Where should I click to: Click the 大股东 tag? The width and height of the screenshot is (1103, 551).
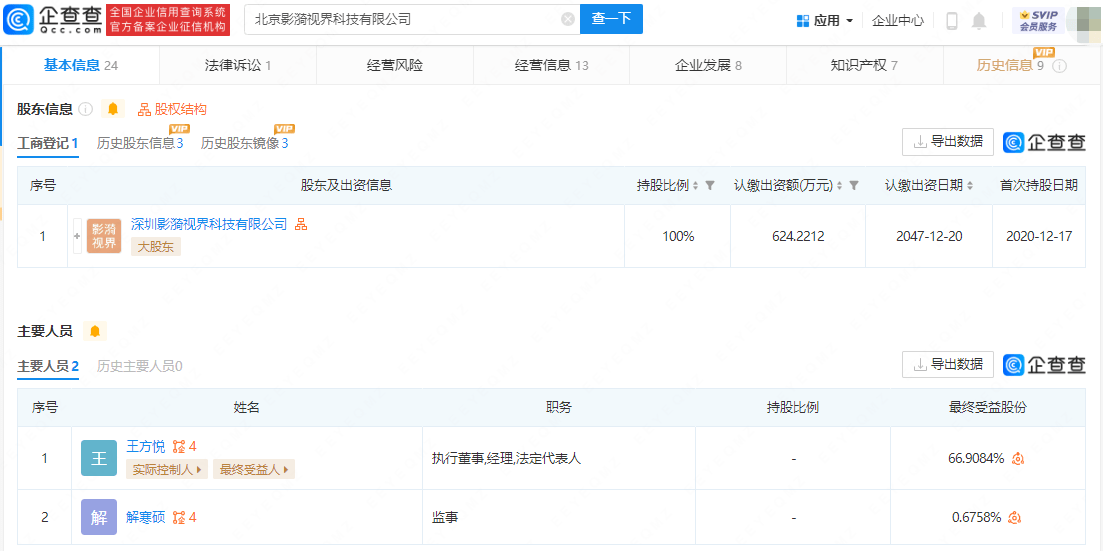(156, 247)
